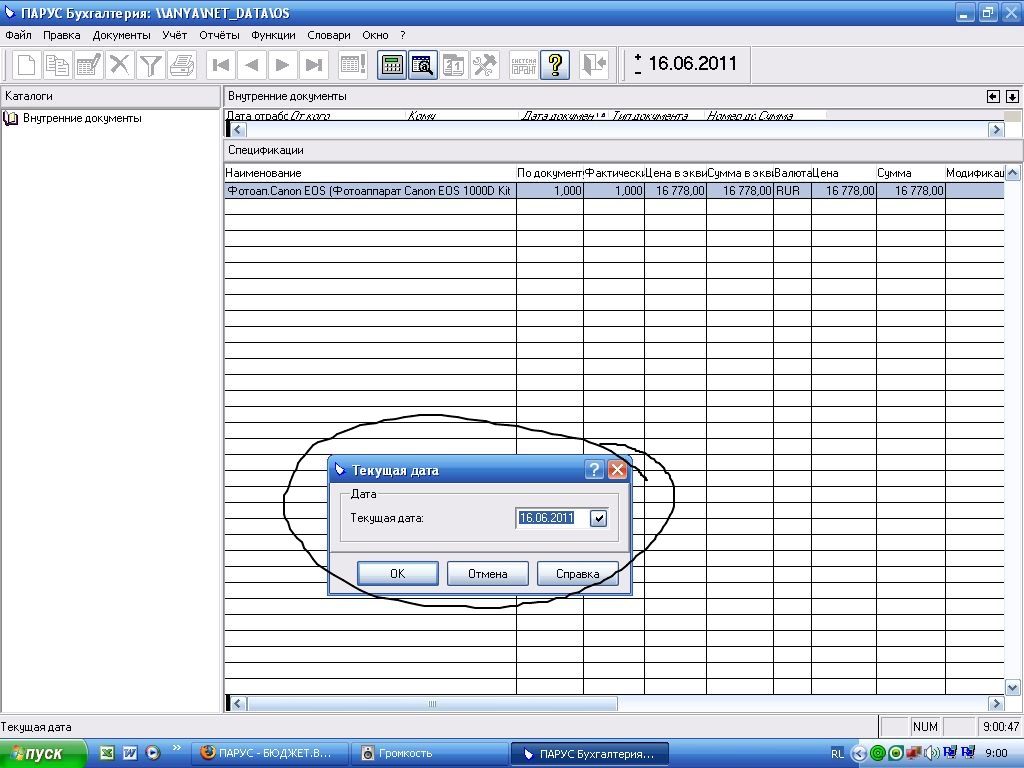Open the calendar date icon in the toolbar
The width and height of the screenshot is (1024, 768).
pos(454,65)
